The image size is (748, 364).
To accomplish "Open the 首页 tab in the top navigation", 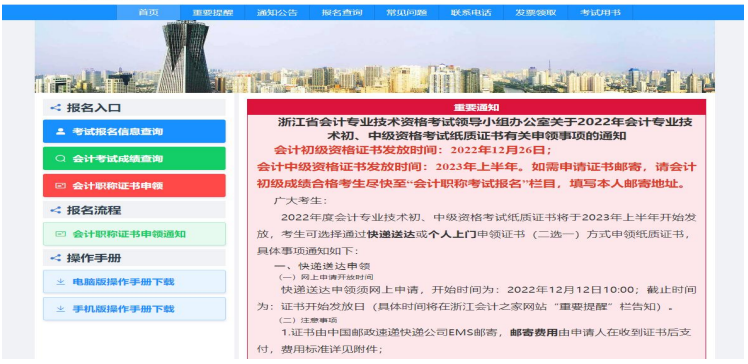I will click(148, 12).
